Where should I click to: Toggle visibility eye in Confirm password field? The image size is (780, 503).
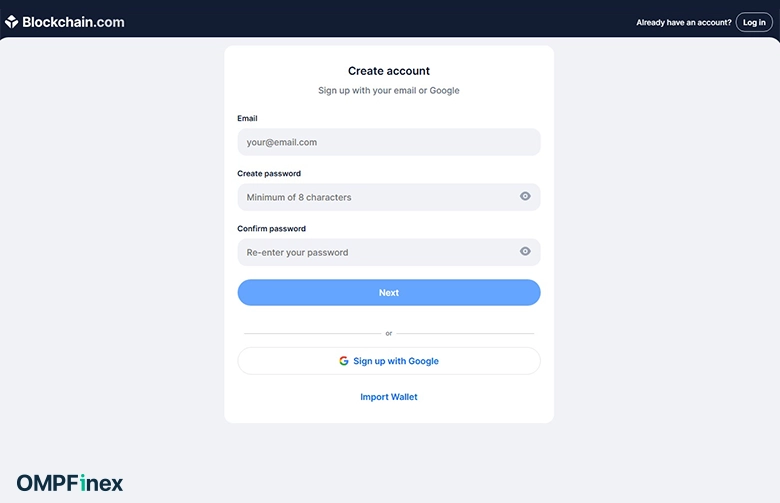coord(525,251)
